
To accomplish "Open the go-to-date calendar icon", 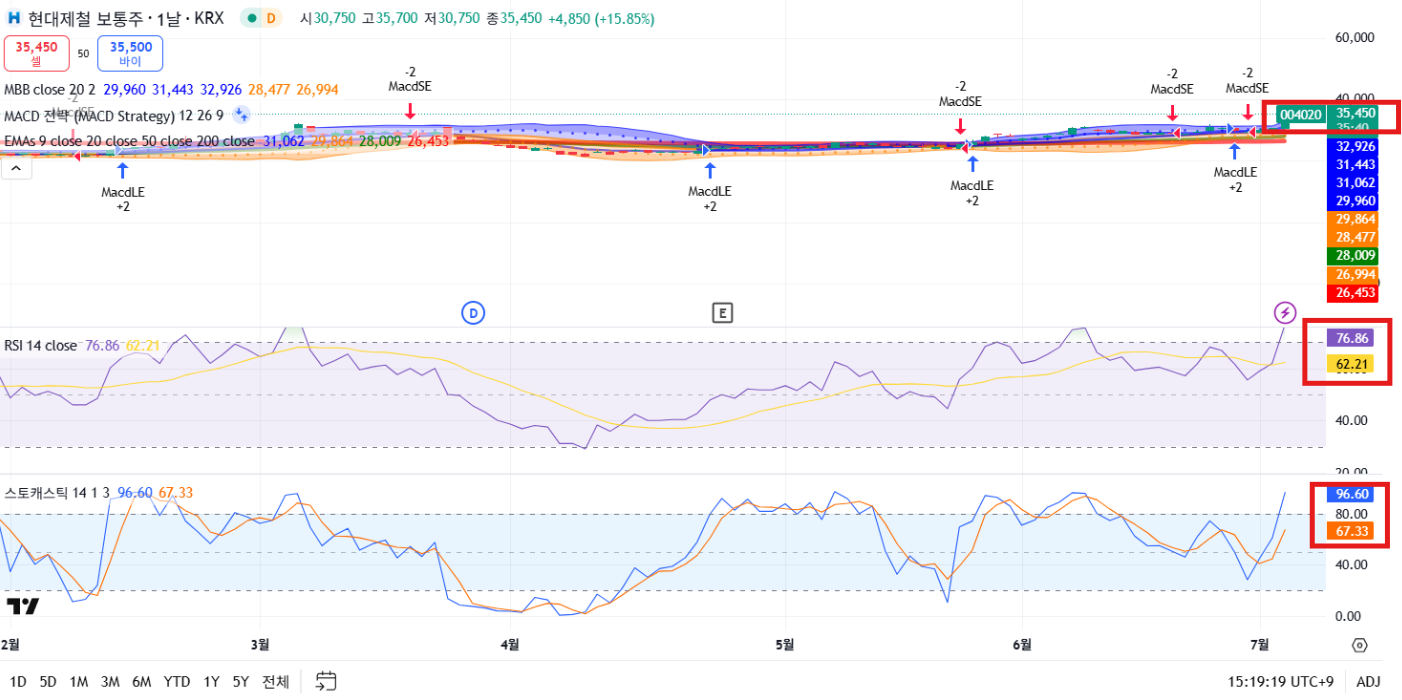I will point(326,682).
